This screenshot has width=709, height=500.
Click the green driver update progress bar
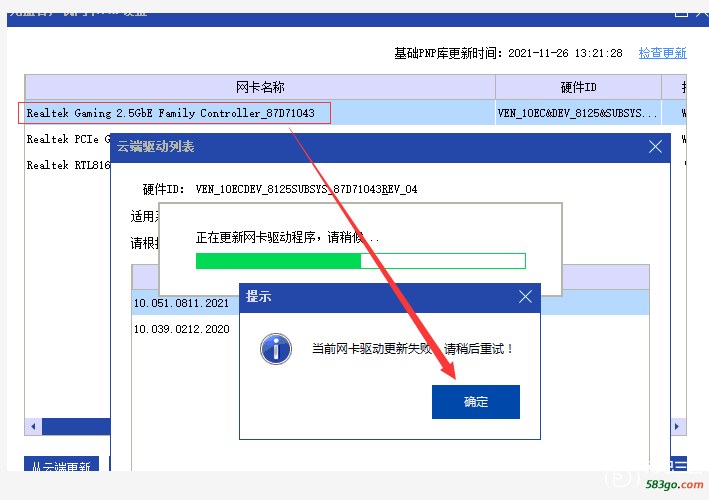(360, 261)
